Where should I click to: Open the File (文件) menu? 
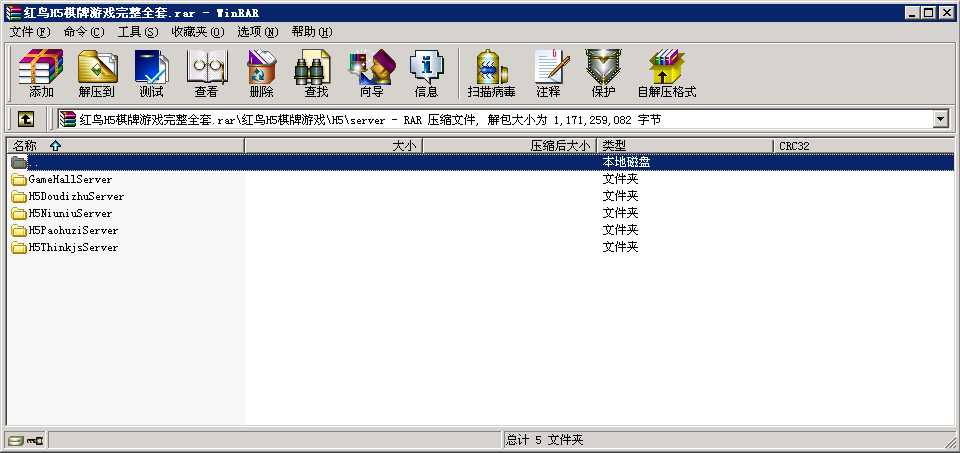coord(28,32)
